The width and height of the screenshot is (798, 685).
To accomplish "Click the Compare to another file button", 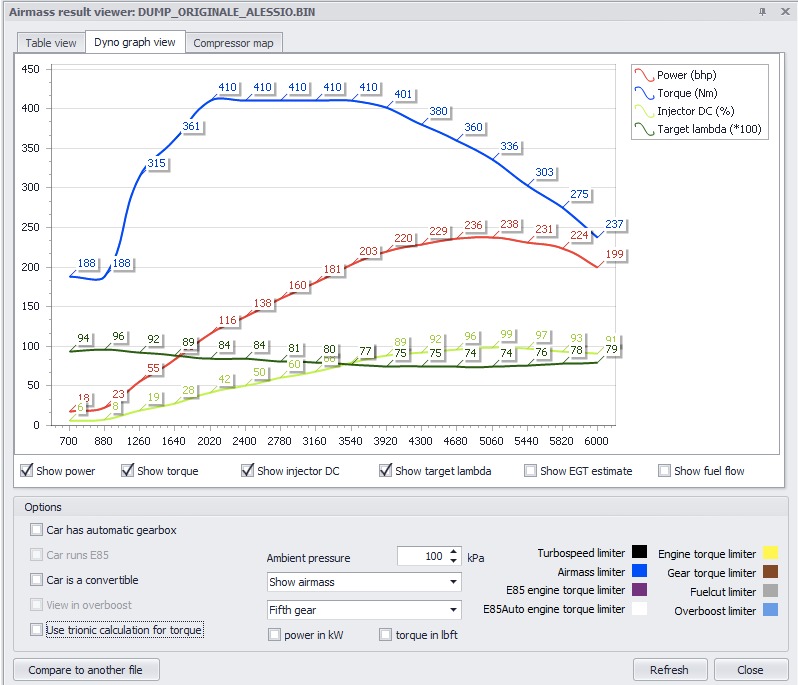I will click(x=86, y=670).
